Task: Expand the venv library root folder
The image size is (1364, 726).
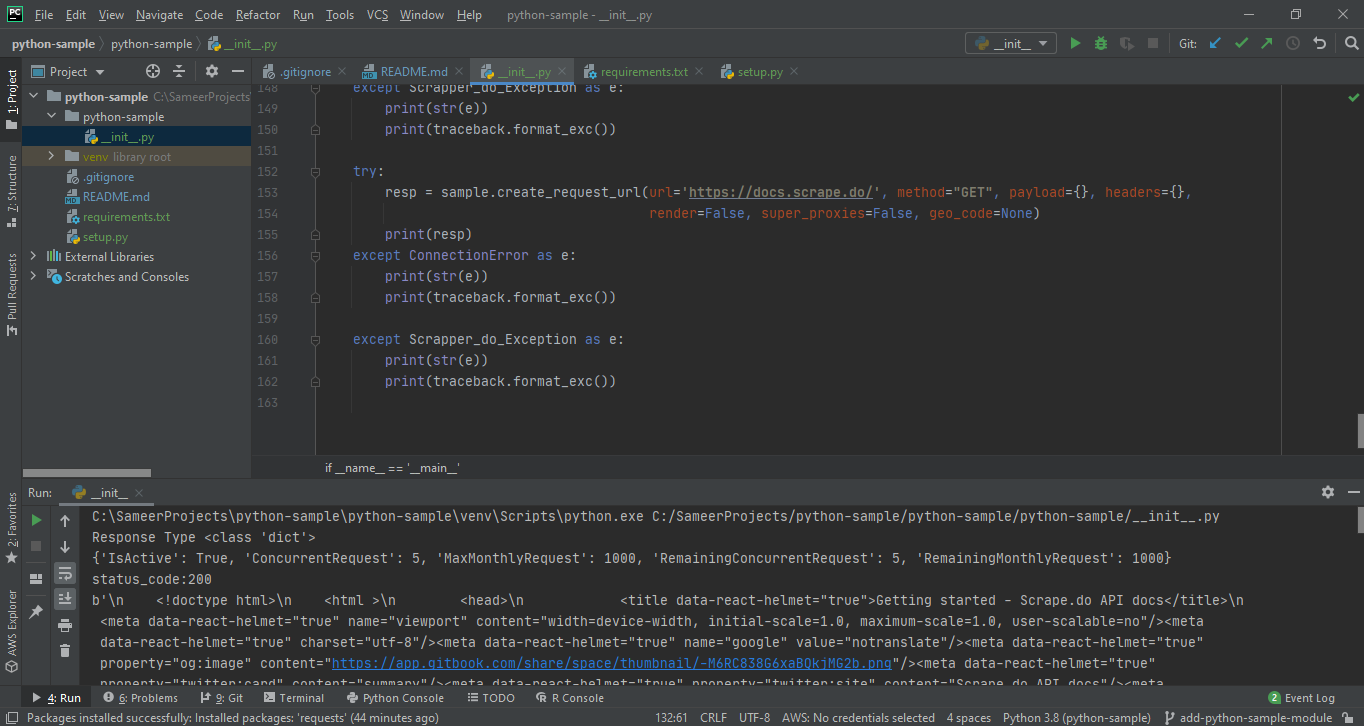Action: click(51, 156)
